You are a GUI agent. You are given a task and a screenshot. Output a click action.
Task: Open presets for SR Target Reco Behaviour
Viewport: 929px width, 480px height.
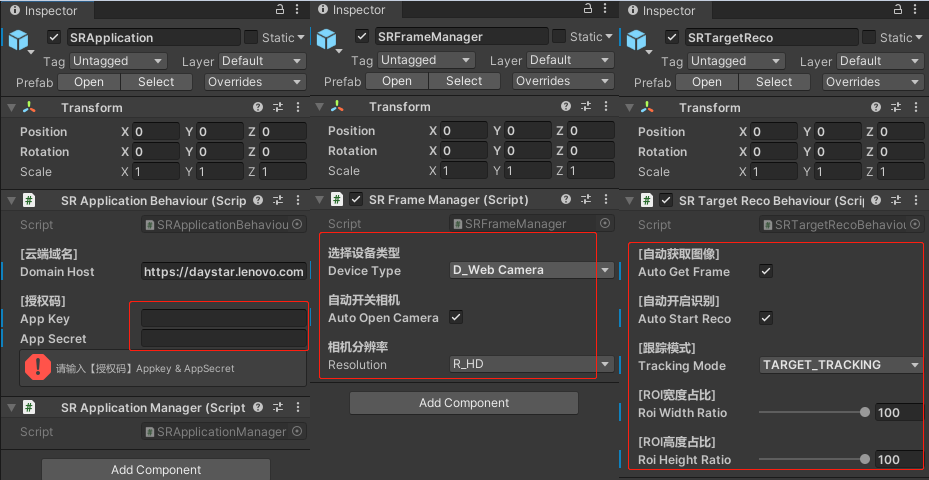pyautogui.click(x=896, y=200)
